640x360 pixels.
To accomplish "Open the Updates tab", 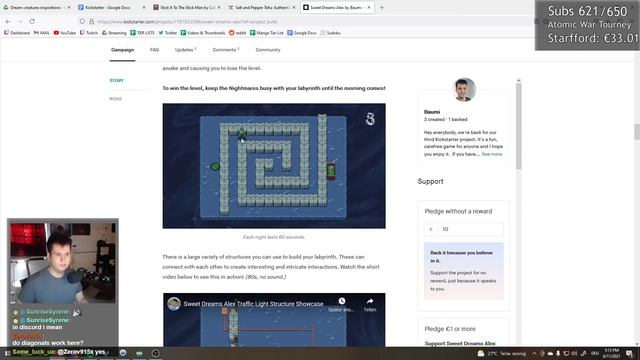I will point(185,50).
